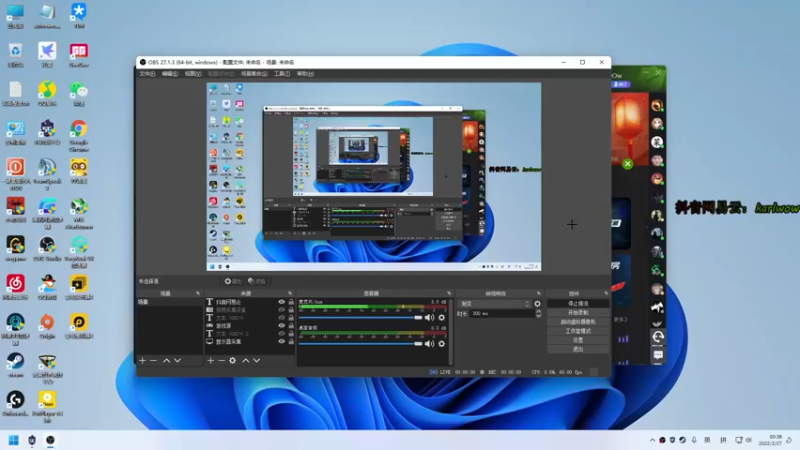Toggle visibility of 文本 (GDI+) source
Viewport: 800px width, 450px height.
(281, 318)
